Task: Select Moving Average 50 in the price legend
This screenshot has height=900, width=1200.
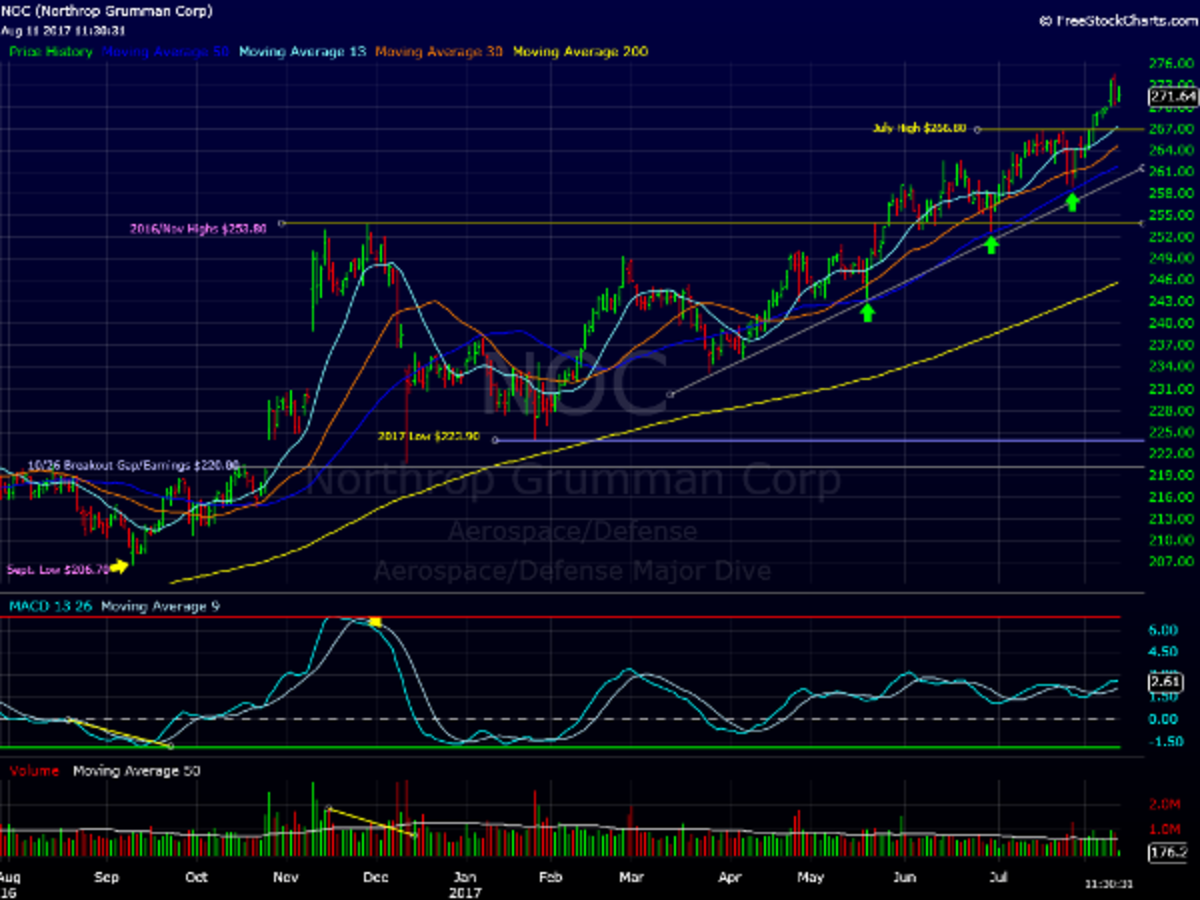Action: coord(166,51)
